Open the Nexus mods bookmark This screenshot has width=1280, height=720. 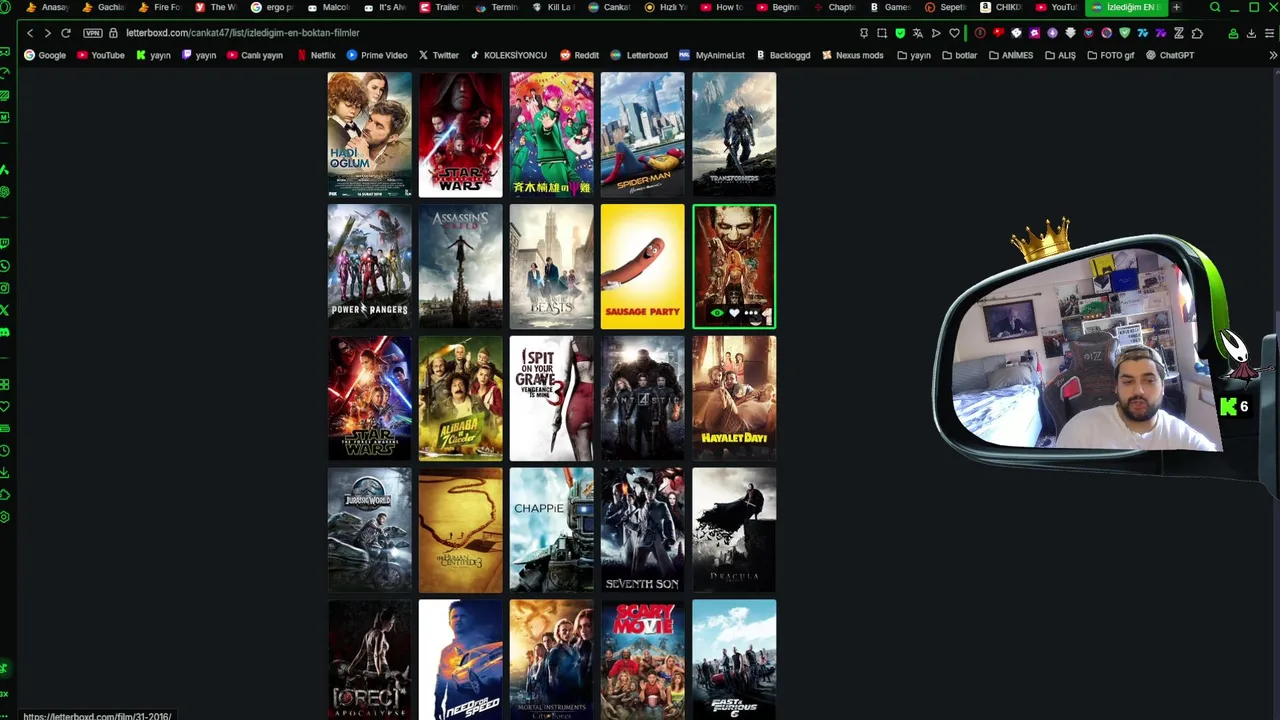(853, 55)
